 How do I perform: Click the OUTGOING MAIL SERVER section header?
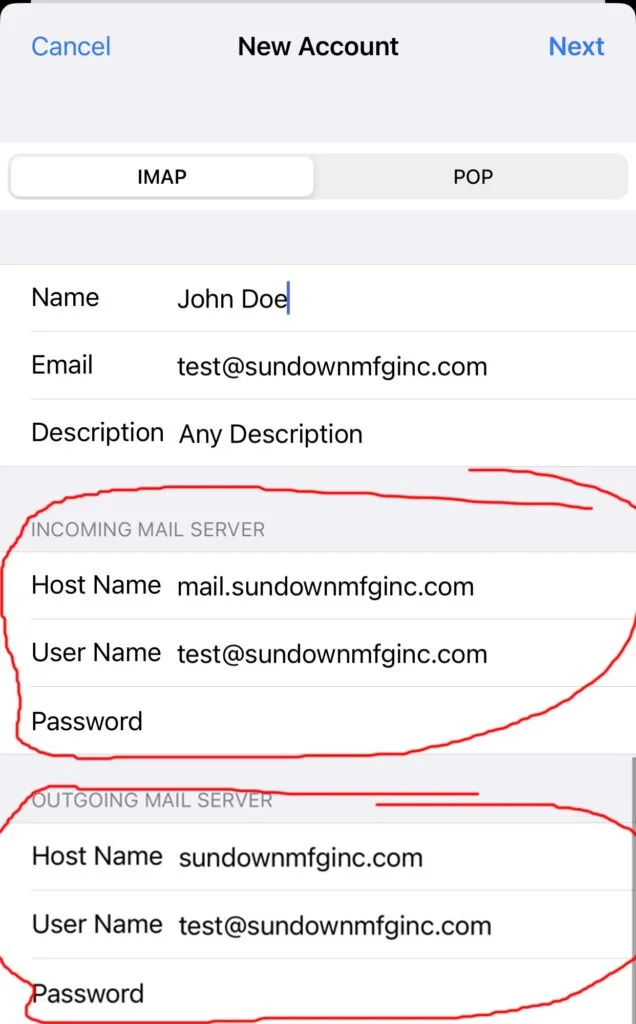tap(152, 800)
